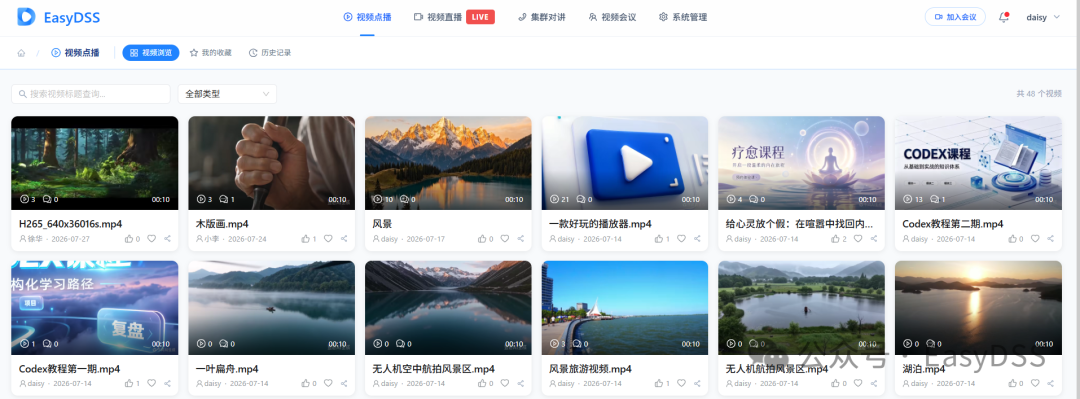1080x399 pixels.
Task: Click the Codex教程第一期.mp4 title
Action: [70, 369]
